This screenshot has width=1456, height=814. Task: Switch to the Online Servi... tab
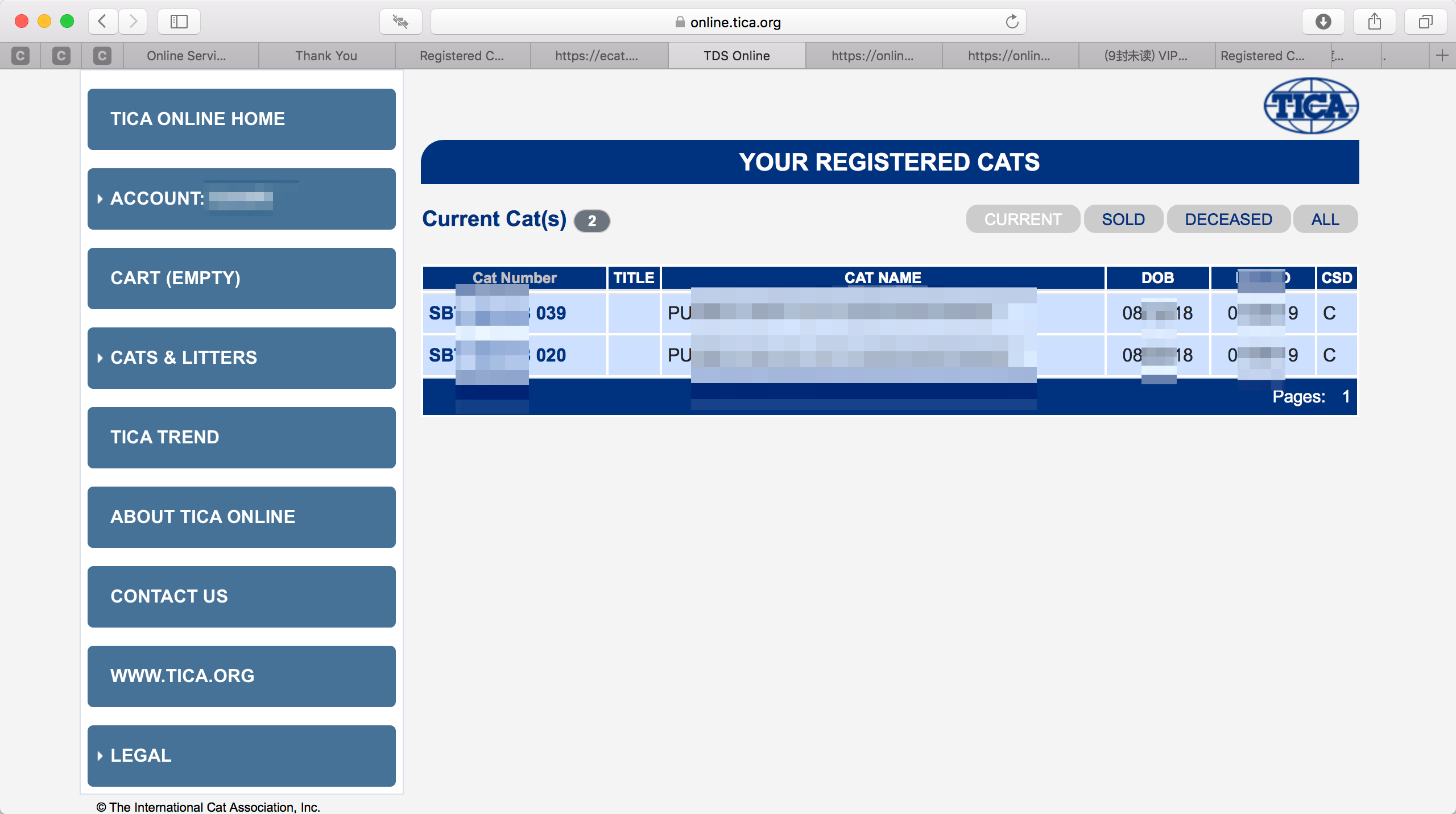coord(186,56)
